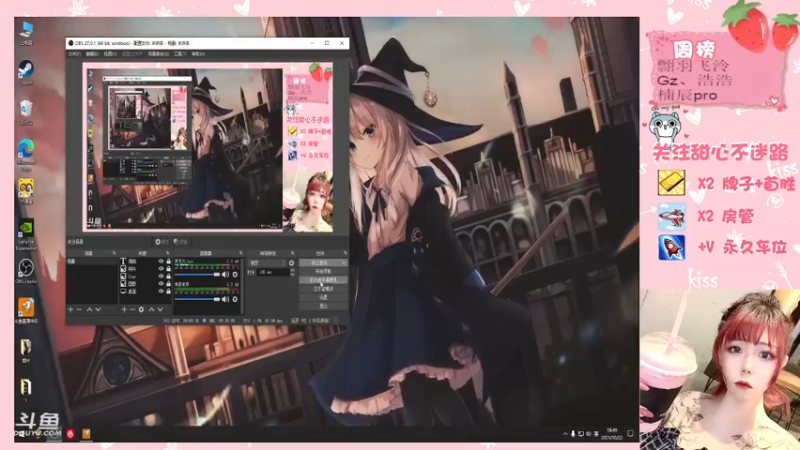Viewport: 800px width, 450px height.
Task: Open source properties gear in Sources toolbar
Action: tap(141, 309)
